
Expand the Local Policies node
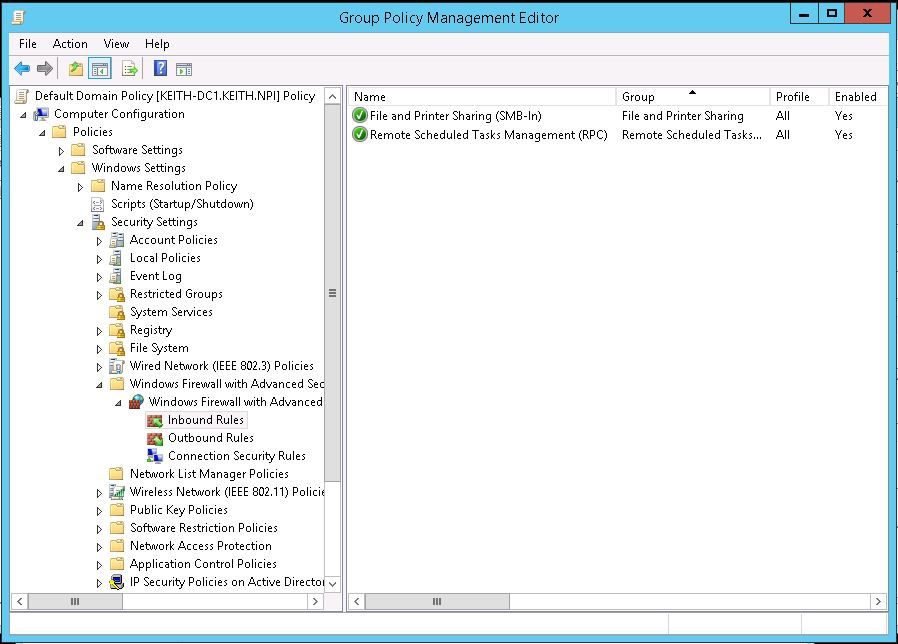pos(99,259)
